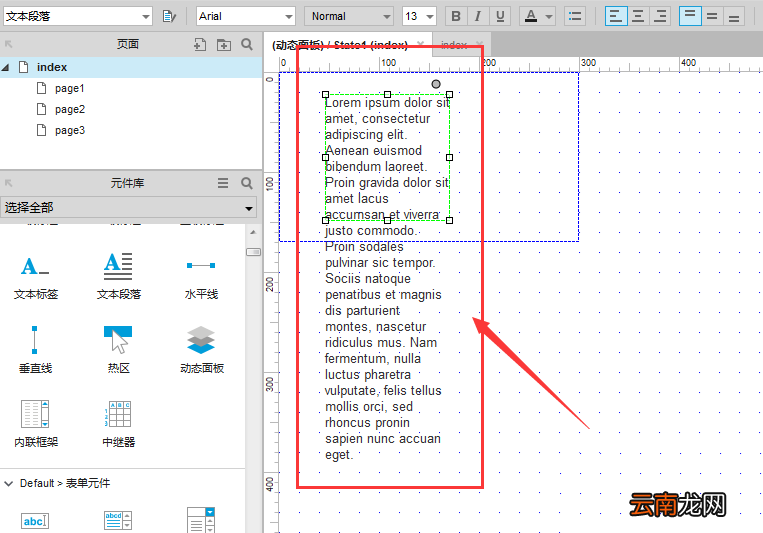Align text to top
Image resolution: width=763 pixels, height=533 pixels.
690,16
